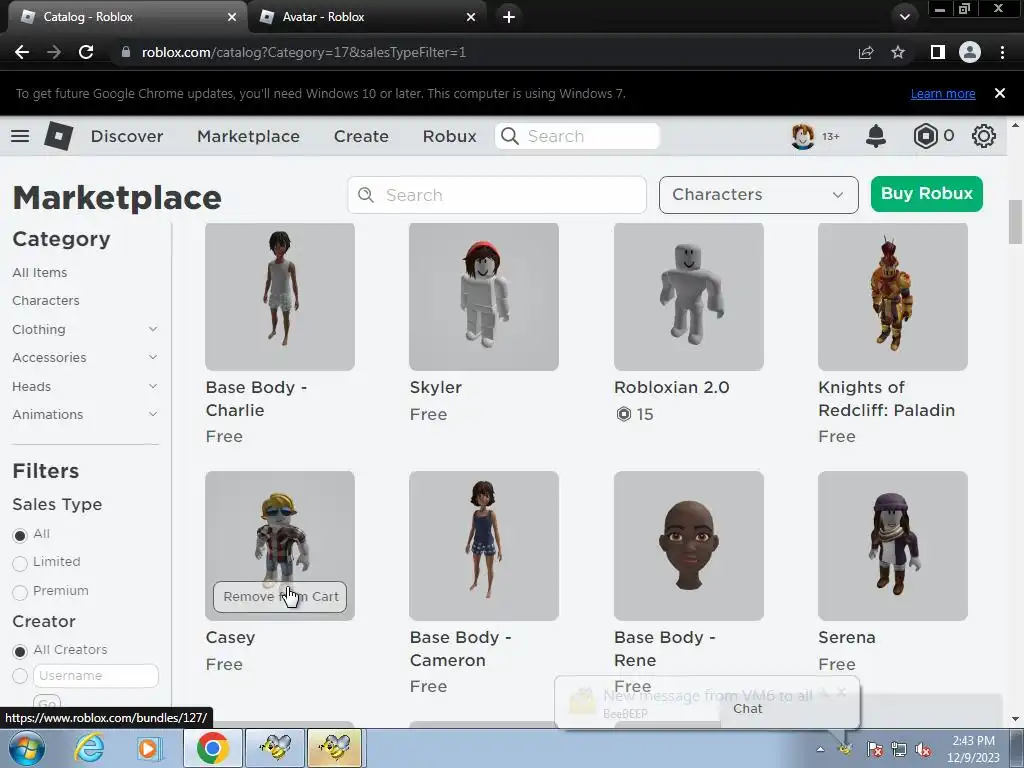Open Chrome three-dot menu
The image size is (1024, 768).
pos(1002,52)
